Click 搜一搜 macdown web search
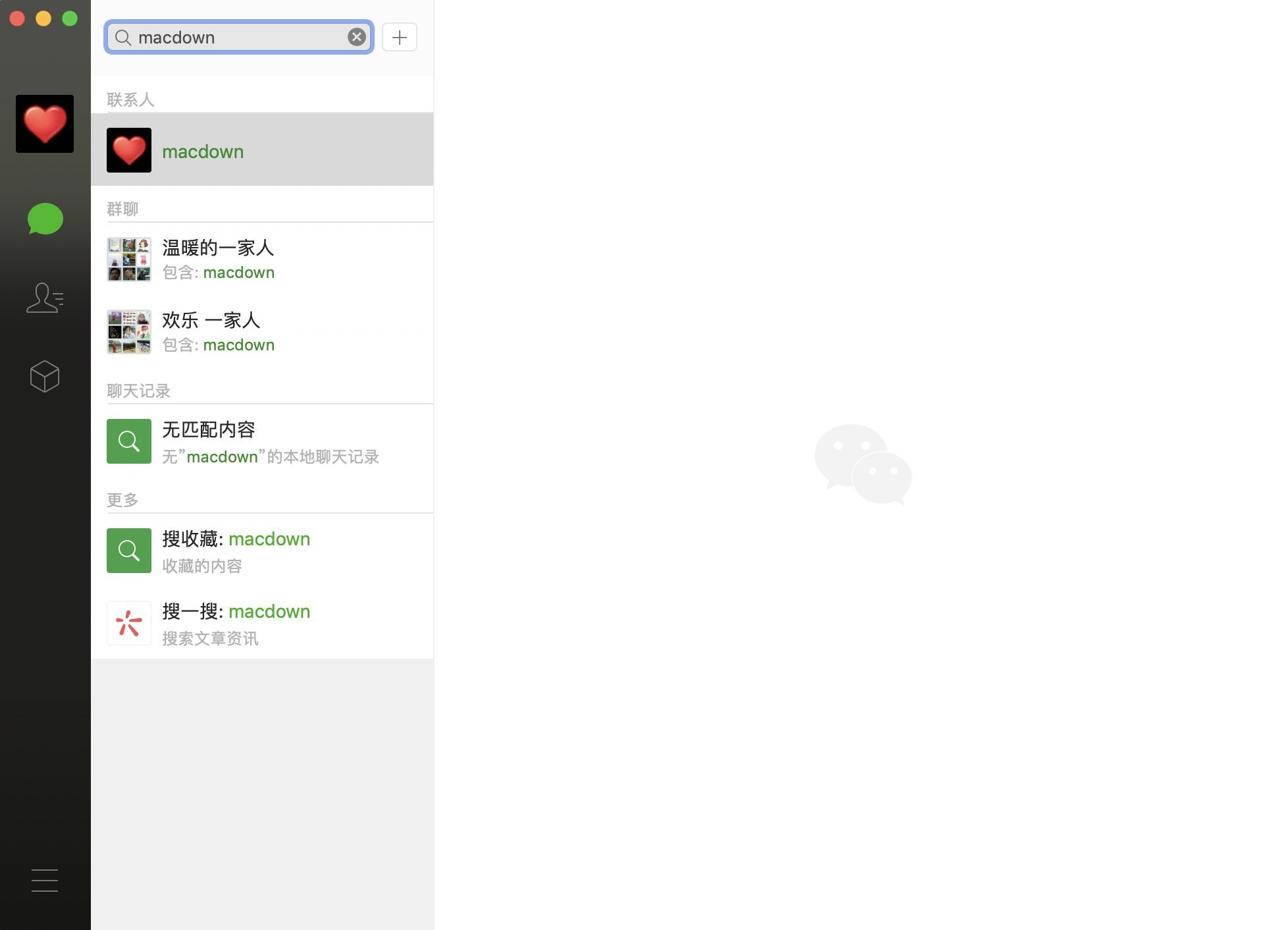The height and width of the screenshot is (930, 1288). [x=262, y=622]
